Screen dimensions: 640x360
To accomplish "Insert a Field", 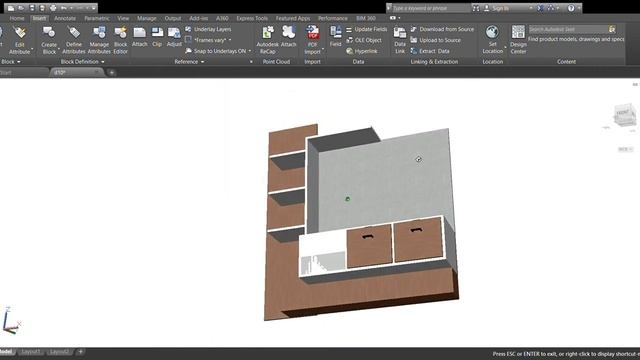I will point(336,37).
